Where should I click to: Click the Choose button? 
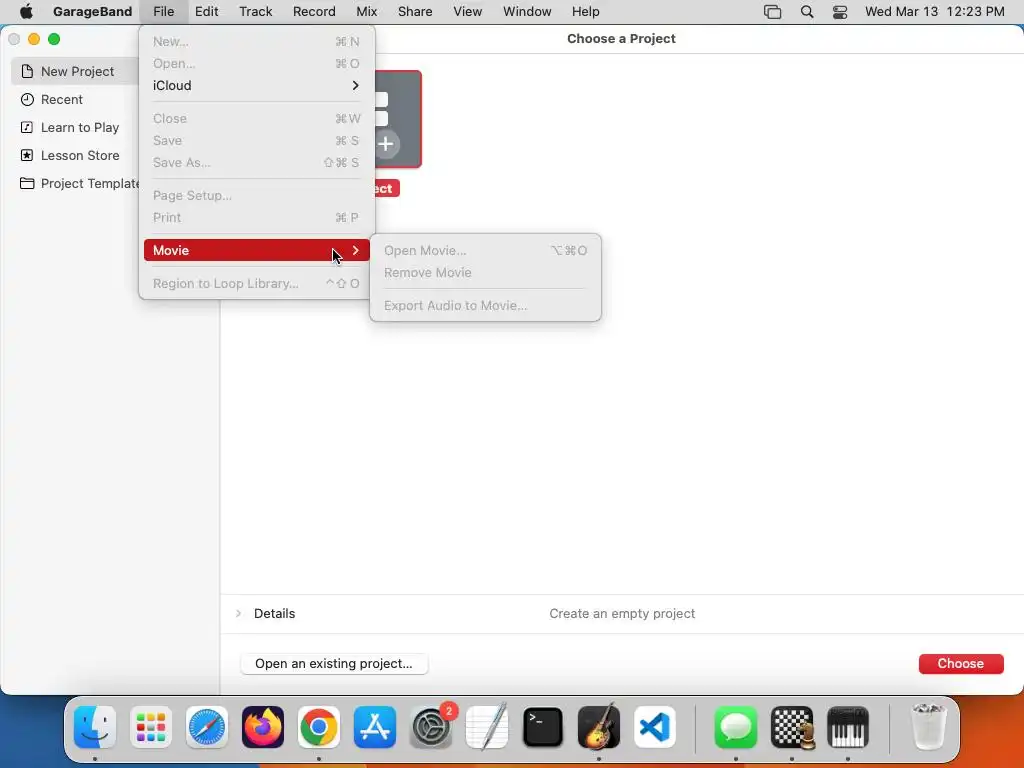961,664
